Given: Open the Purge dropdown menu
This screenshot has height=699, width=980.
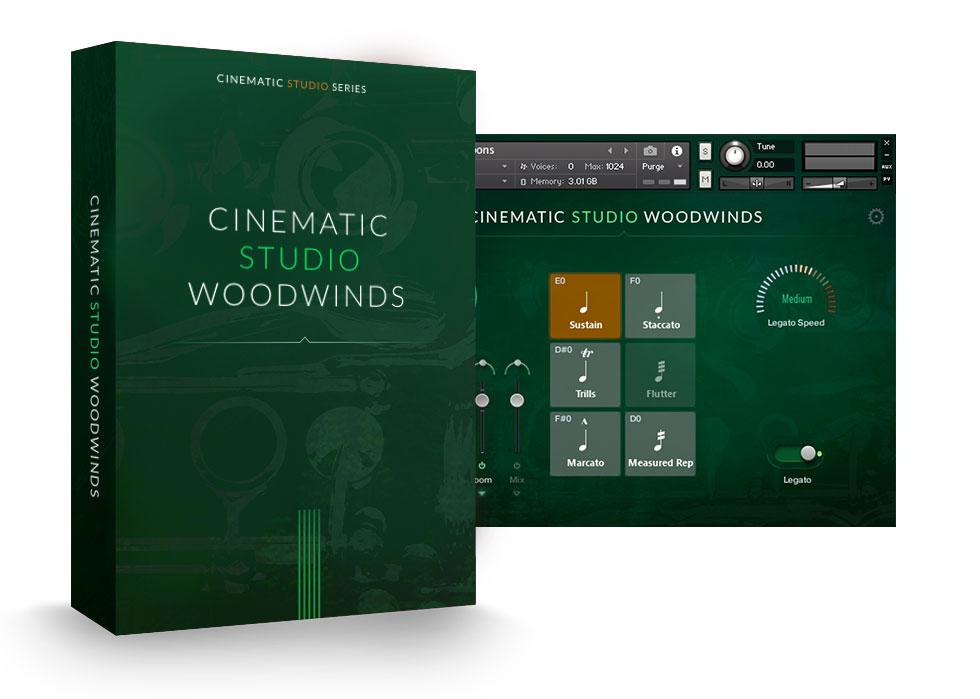Looking at the screenshot, I should (x=665, y=167).
